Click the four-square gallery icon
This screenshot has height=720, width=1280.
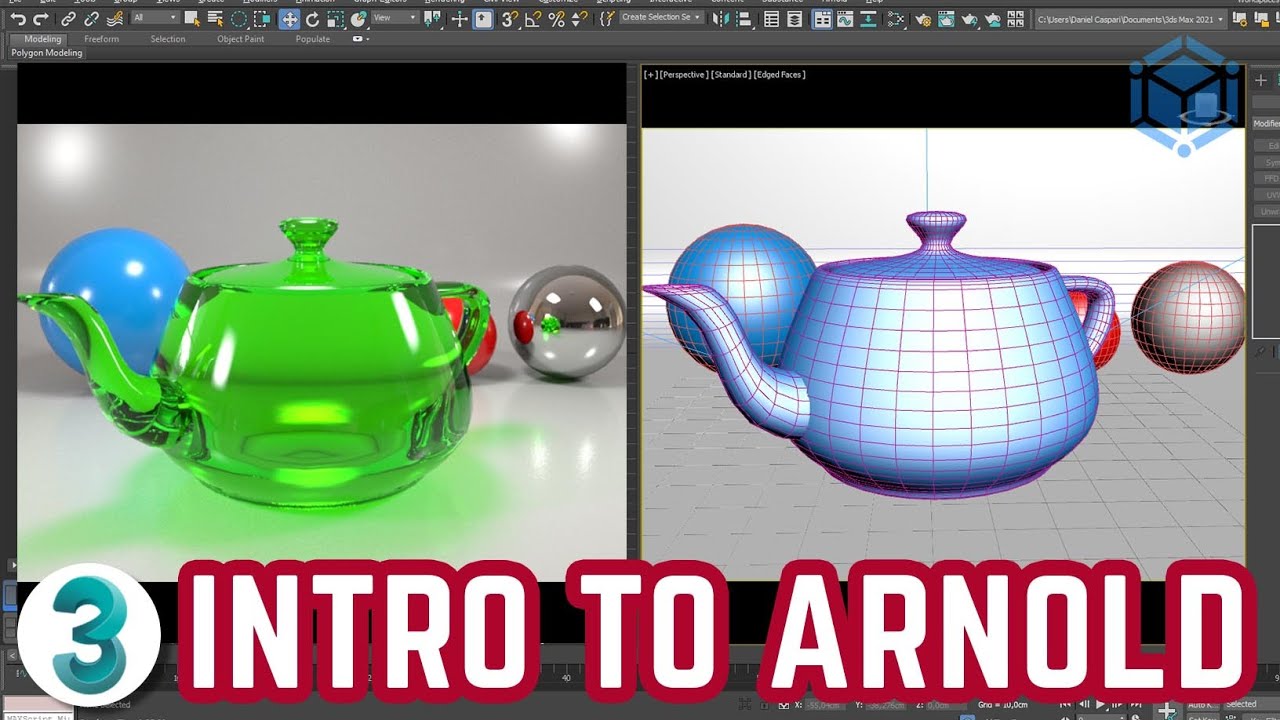(1015, 19)
